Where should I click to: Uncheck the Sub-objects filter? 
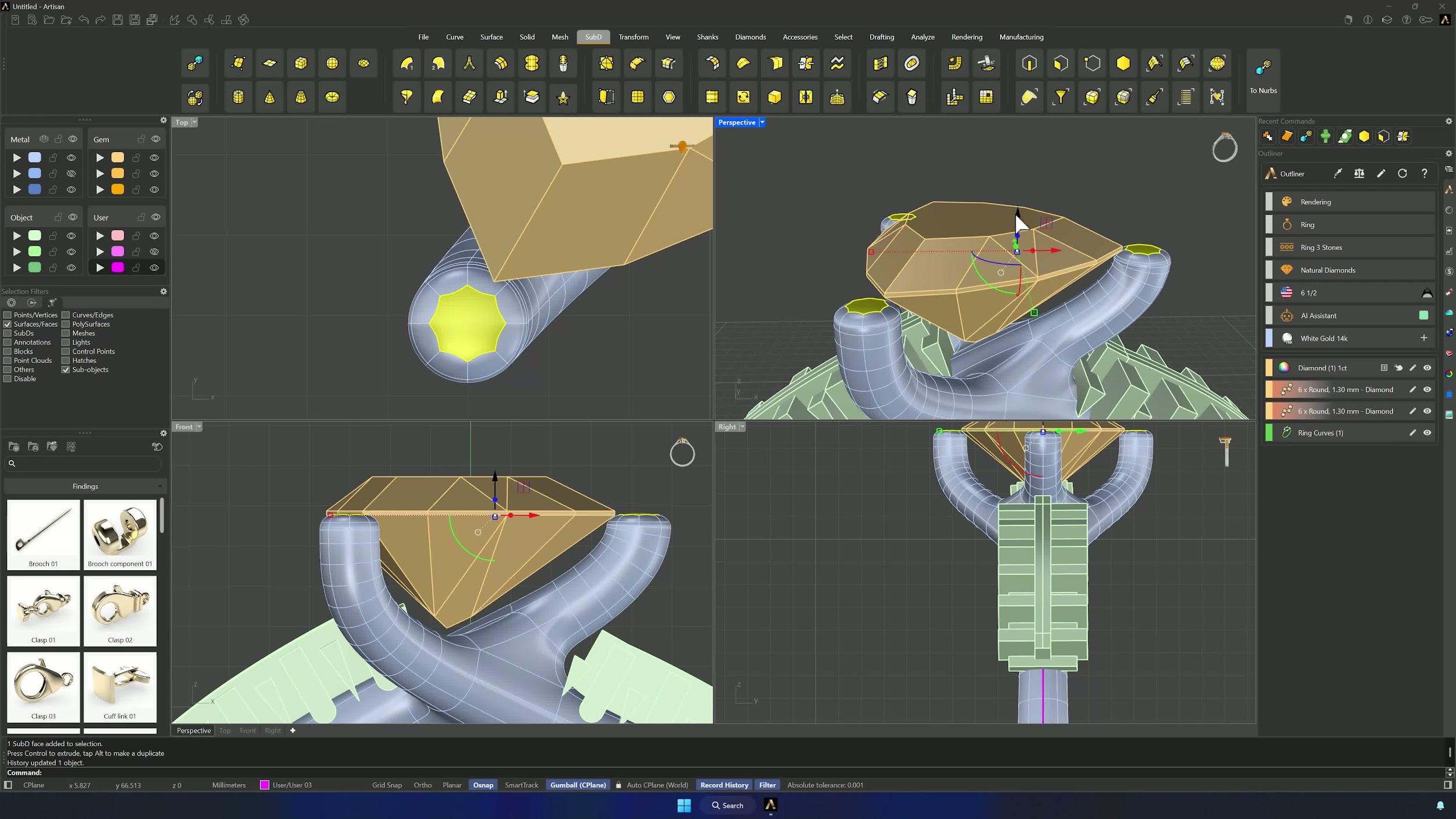[66, 370]
